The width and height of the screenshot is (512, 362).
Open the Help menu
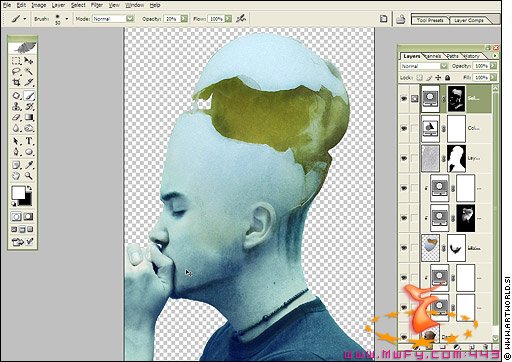click(155, 5)
